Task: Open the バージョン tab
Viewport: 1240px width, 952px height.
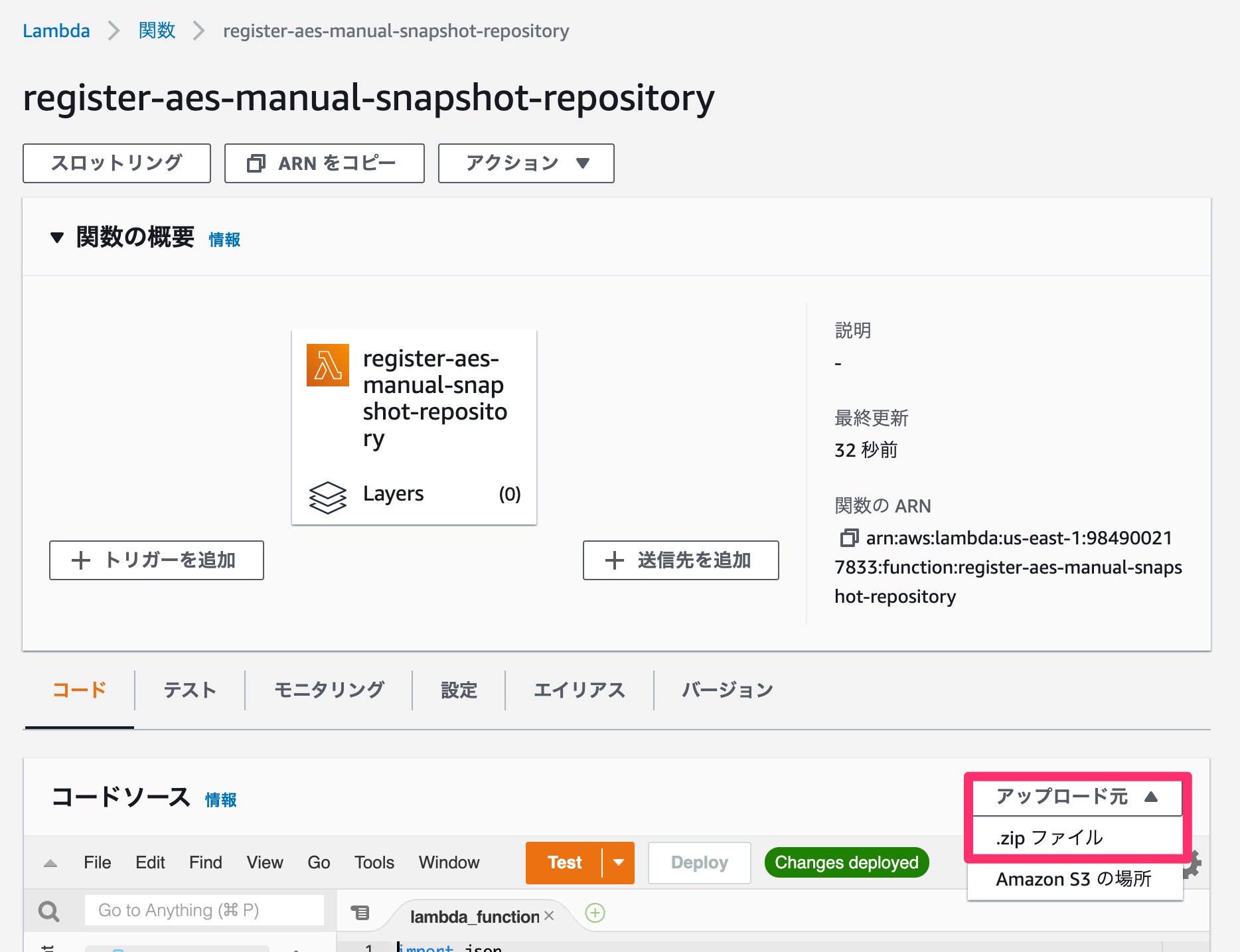Action: [x=728, y=690]
